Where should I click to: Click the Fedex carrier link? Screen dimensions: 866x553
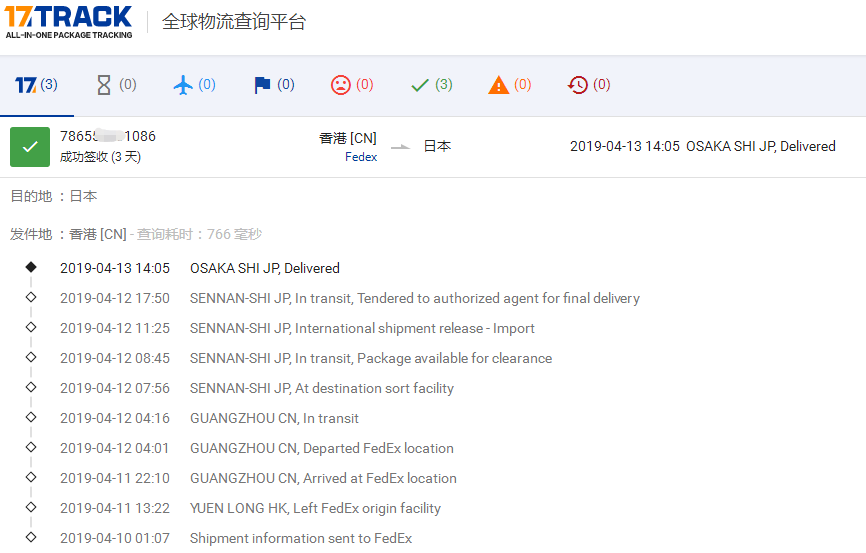tap(361, 157)
